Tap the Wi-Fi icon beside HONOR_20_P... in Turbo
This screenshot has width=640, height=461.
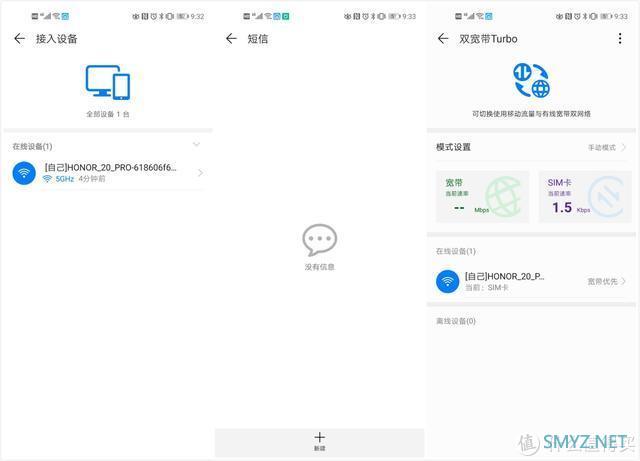point(448,282)
